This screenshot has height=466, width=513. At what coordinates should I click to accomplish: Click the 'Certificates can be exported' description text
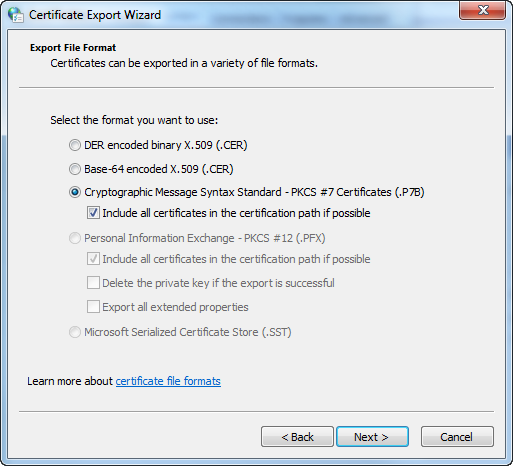pos(184,63)
